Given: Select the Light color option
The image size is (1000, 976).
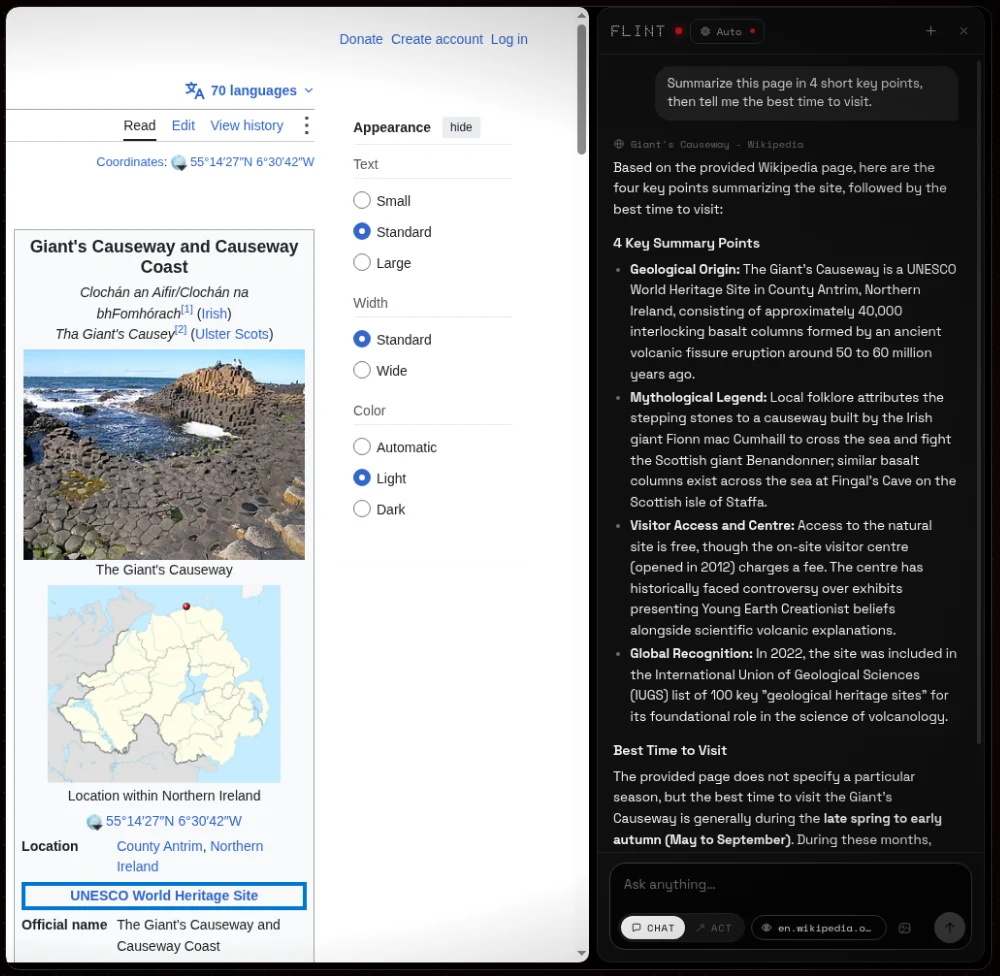Looking at the screenshot, I should tap(362, 478).
